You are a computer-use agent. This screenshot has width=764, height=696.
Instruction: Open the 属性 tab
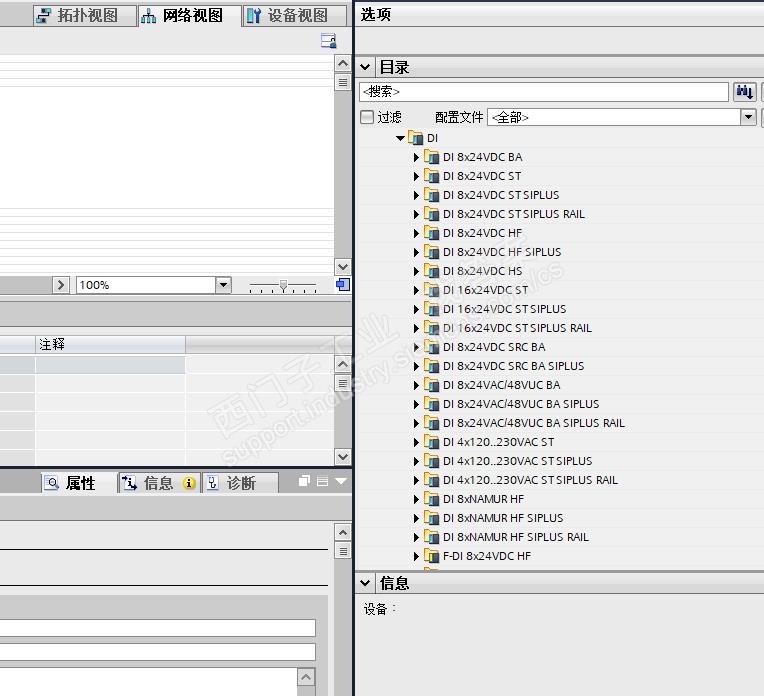tap(79, 483)
